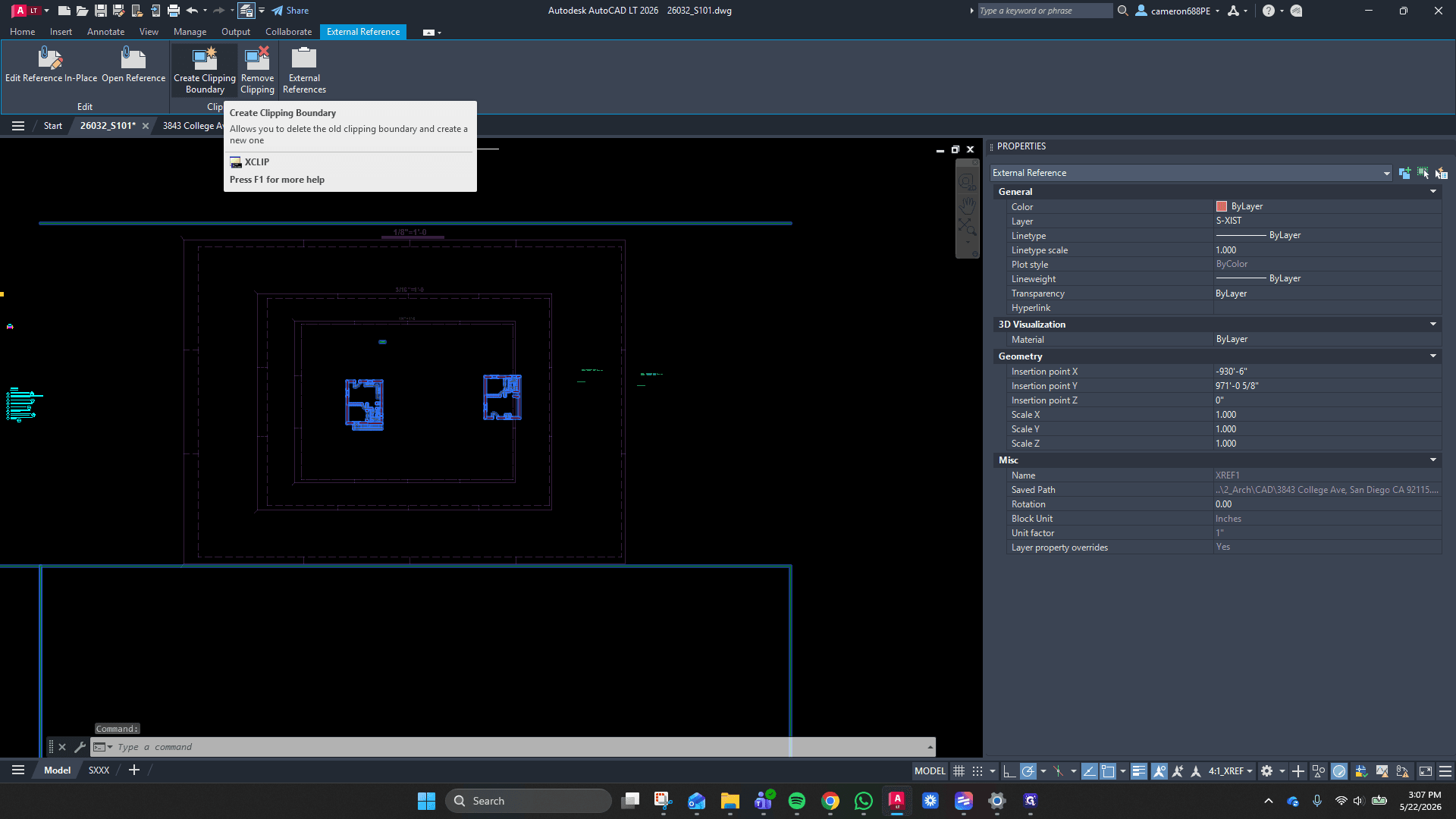Open the Annotate ribbon tab

tap(105, 32)
